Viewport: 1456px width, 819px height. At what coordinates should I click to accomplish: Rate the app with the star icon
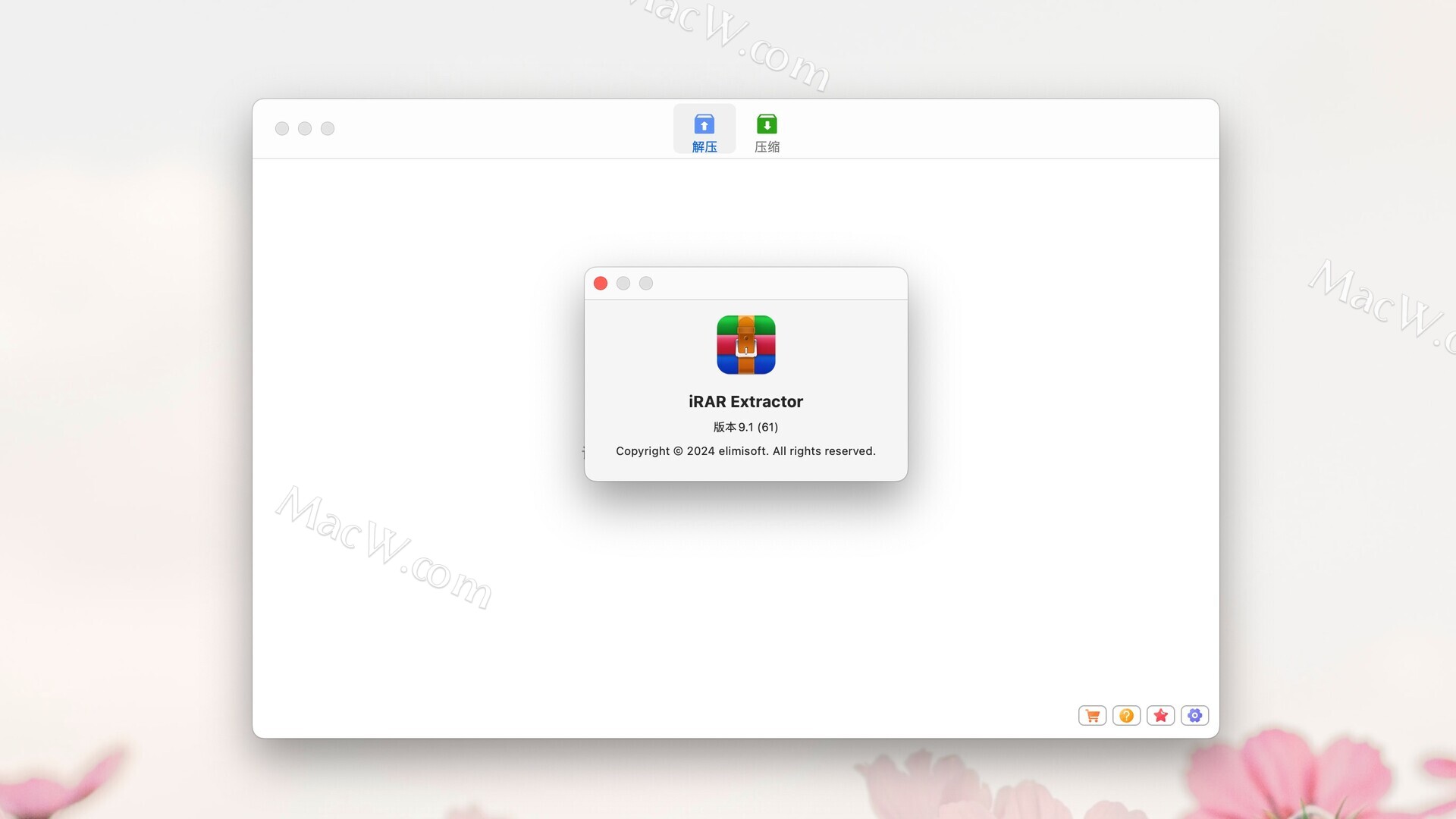pos(1160,715)
